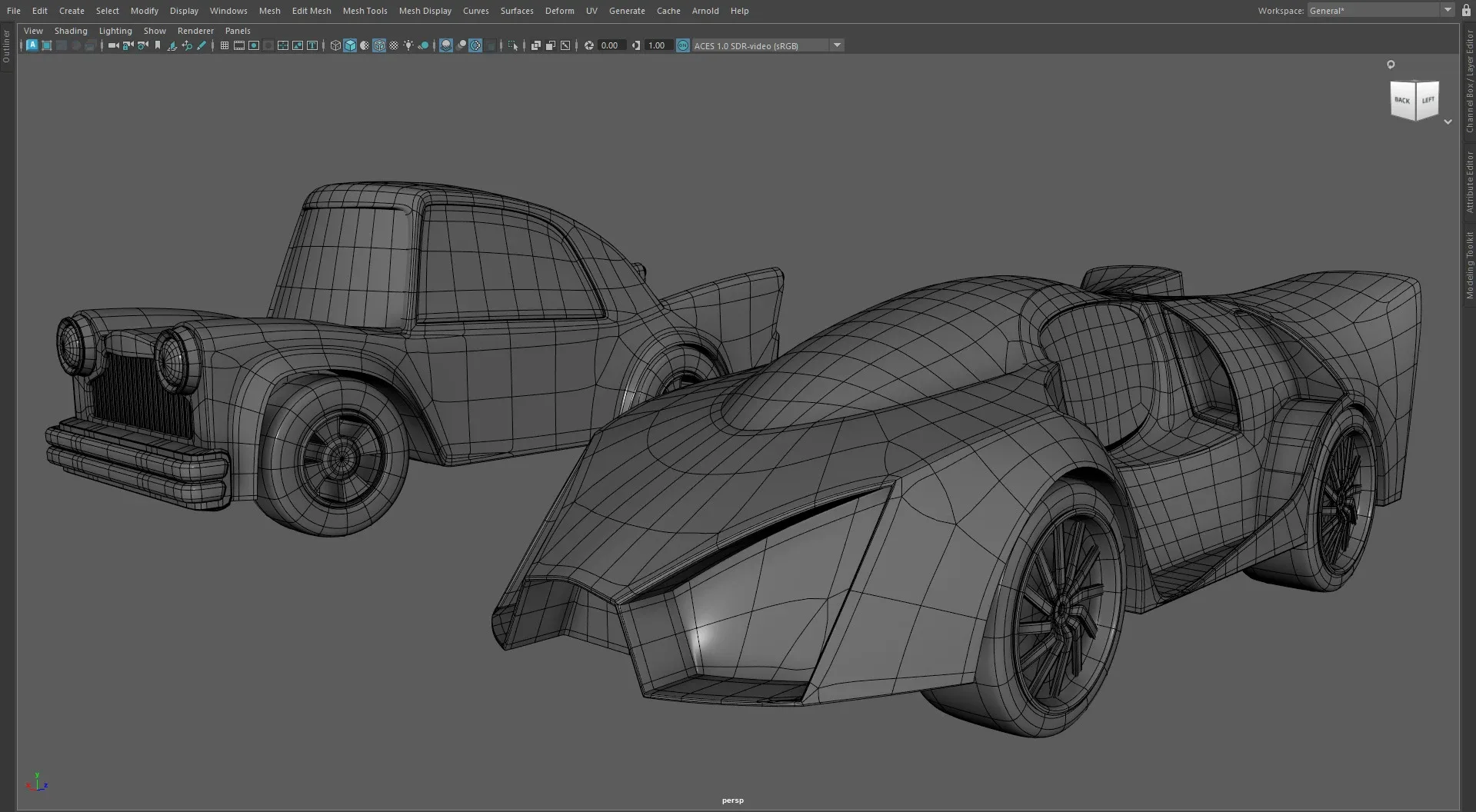Click X-ray active components icon

(x=550, y=45)
